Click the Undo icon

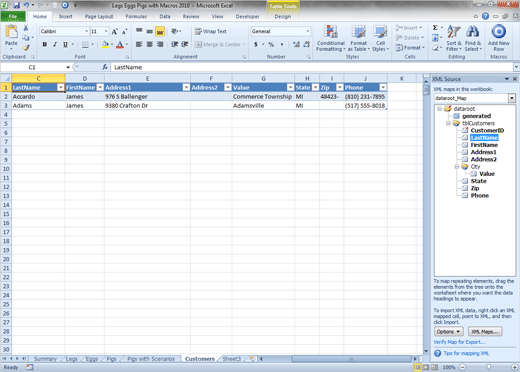click(x=26, y=5)
